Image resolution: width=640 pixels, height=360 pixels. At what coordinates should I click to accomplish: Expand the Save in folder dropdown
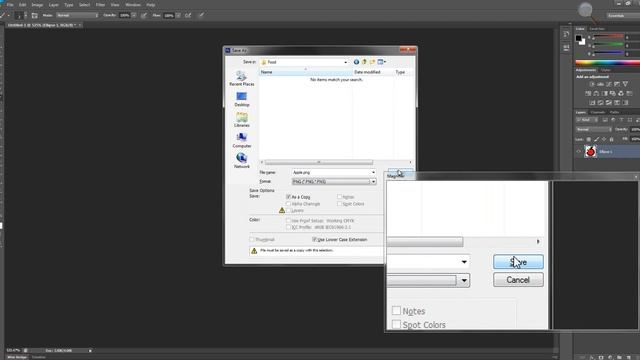(345, 62)
